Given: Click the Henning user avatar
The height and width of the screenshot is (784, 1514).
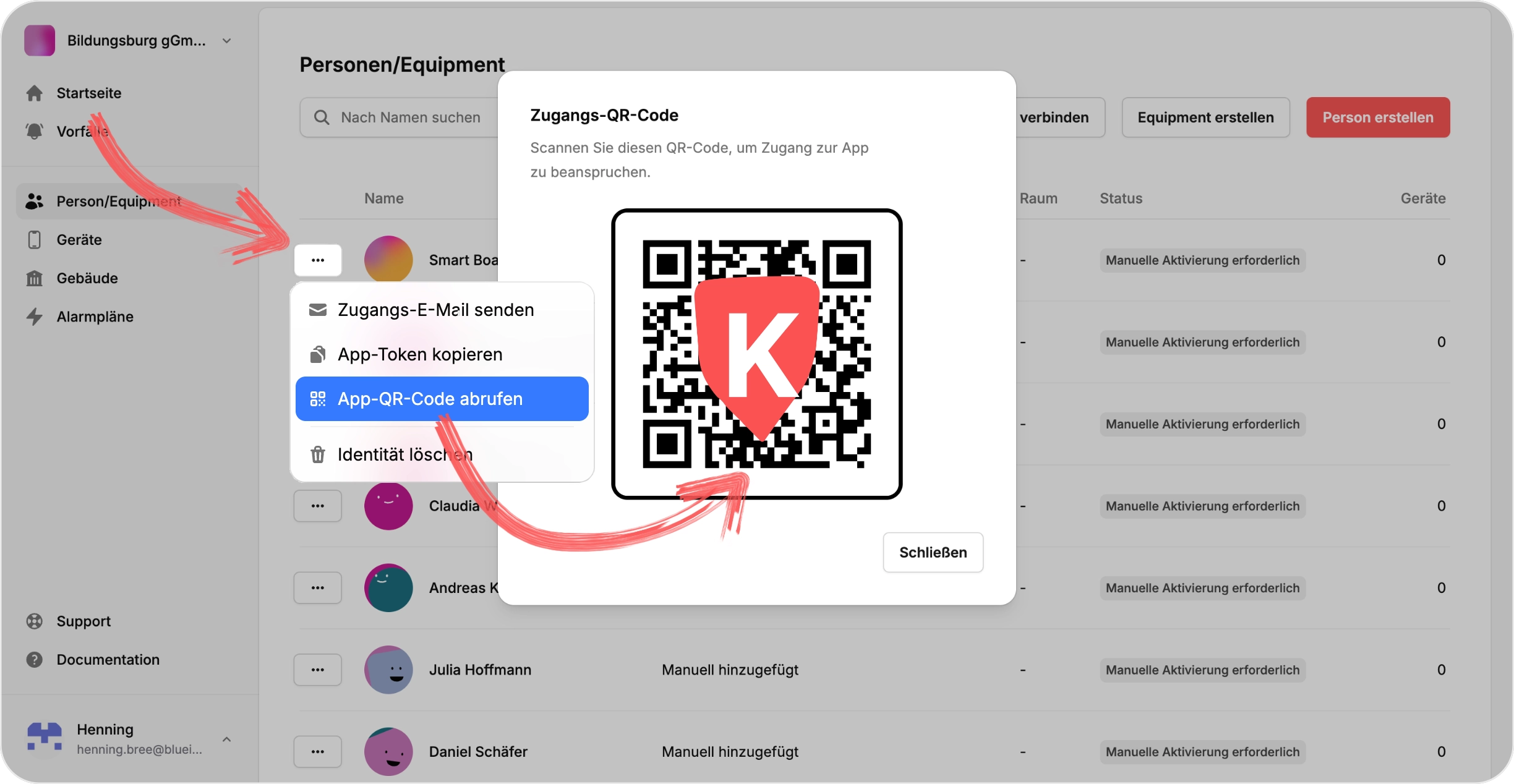Looking at the screenshot, I should pyautogui.click(x=45, y=738).
